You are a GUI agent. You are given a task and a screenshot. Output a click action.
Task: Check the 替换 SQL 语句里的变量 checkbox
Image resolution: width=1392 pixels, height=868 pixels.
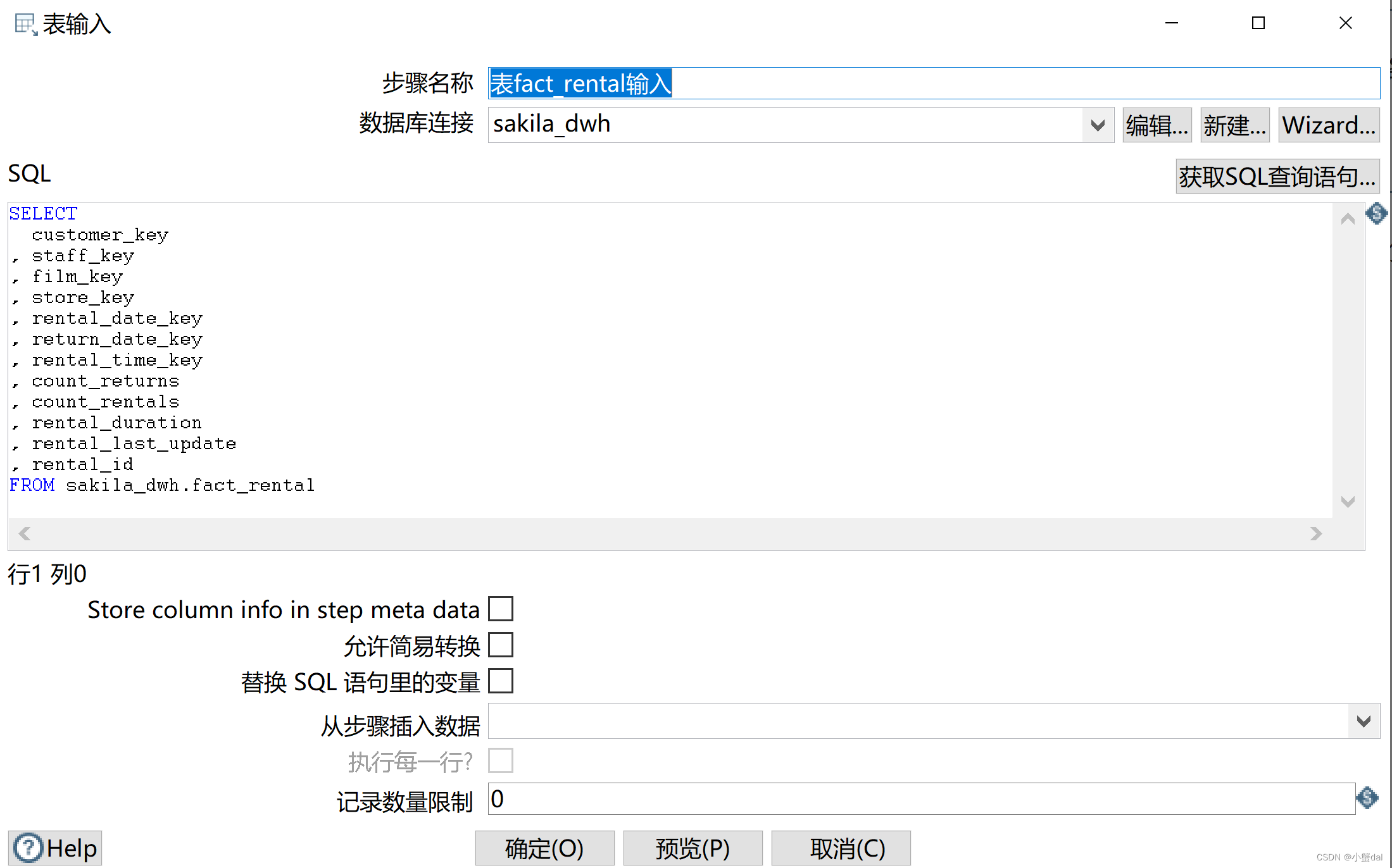(x=501, y=681)
